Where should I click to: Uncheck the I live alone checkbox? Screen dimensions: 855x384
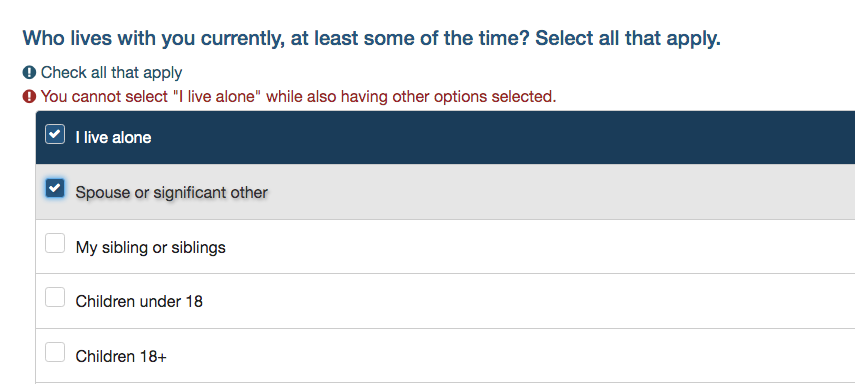[55, 134]
